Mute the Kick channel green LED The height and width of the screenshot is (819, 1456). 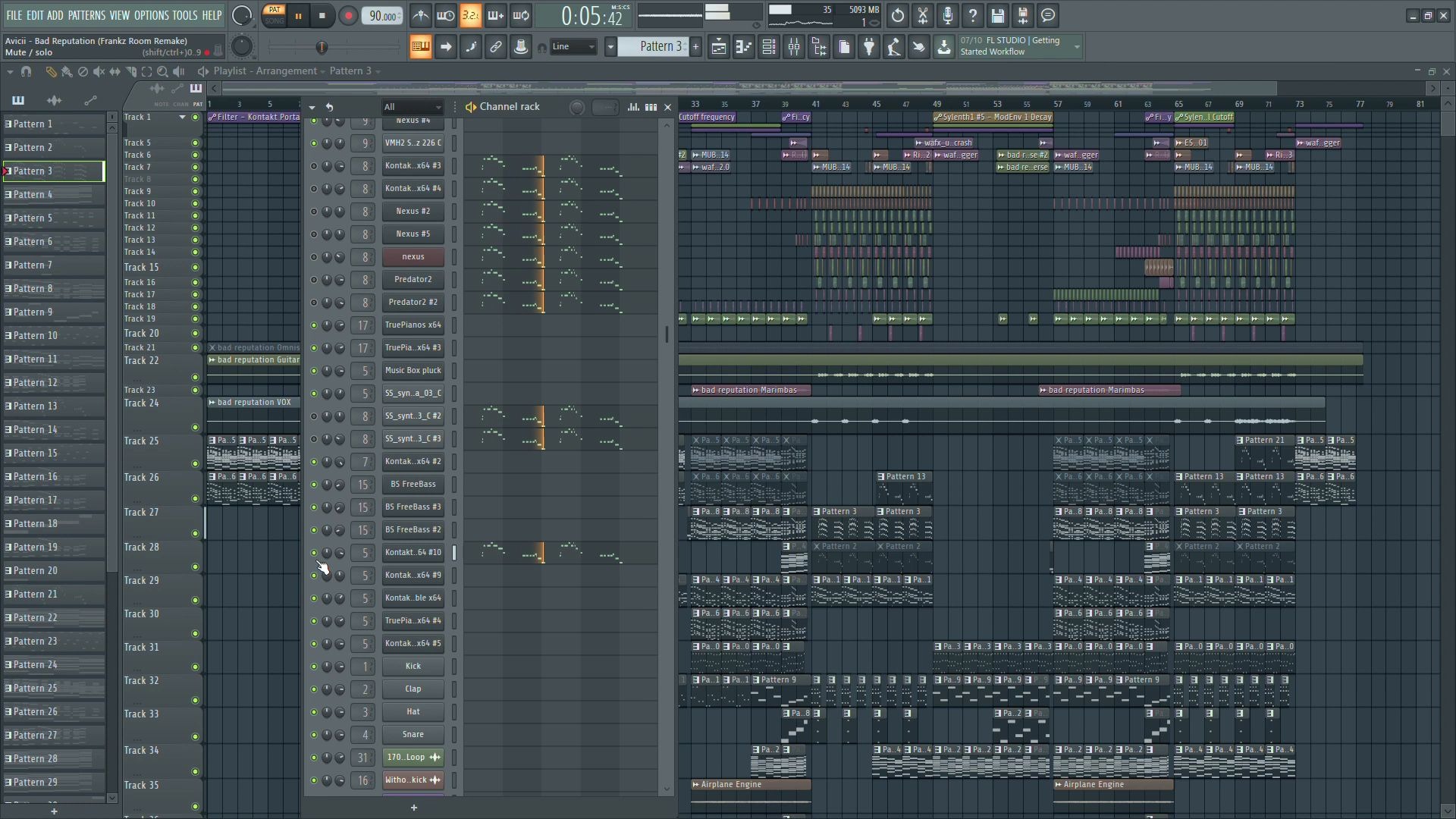(x=314, y=667)
